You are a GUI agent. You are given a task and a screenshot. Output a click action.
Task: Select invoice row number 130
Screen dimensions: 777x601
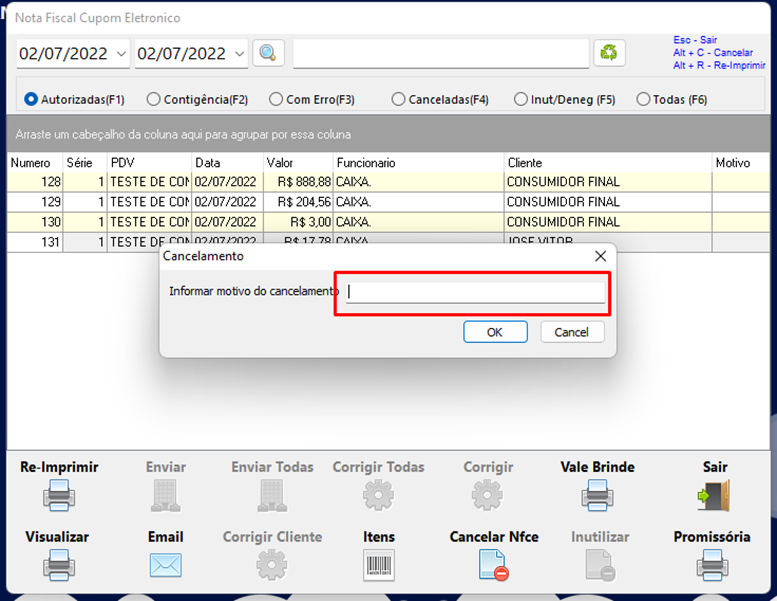tap(388, 222)
